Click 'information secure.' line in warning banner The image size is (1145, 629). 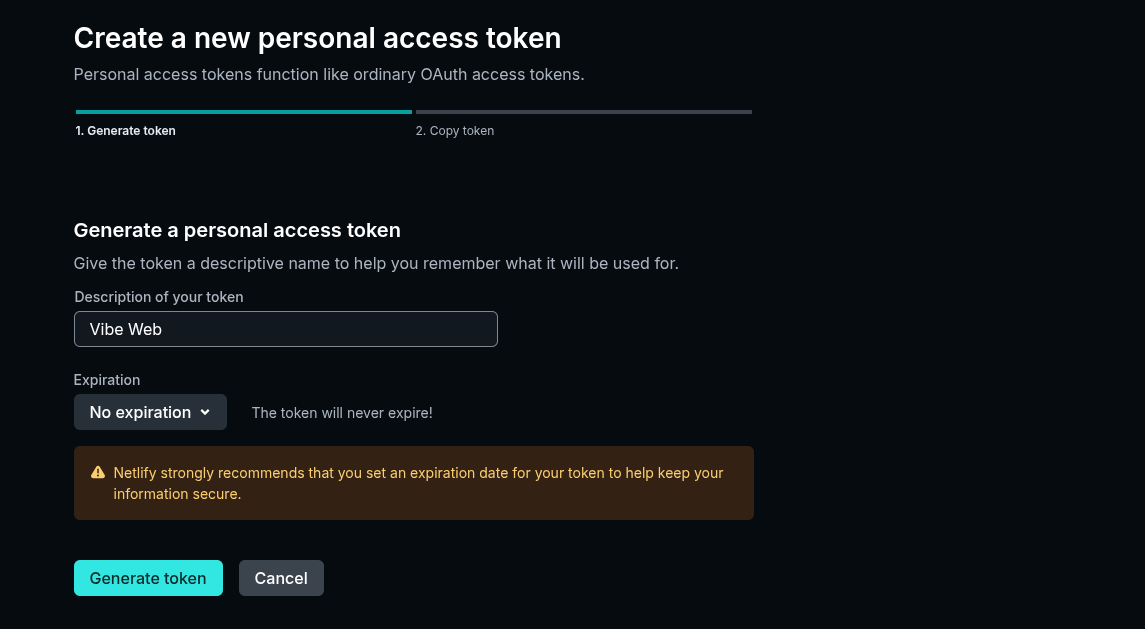[177, 494]
